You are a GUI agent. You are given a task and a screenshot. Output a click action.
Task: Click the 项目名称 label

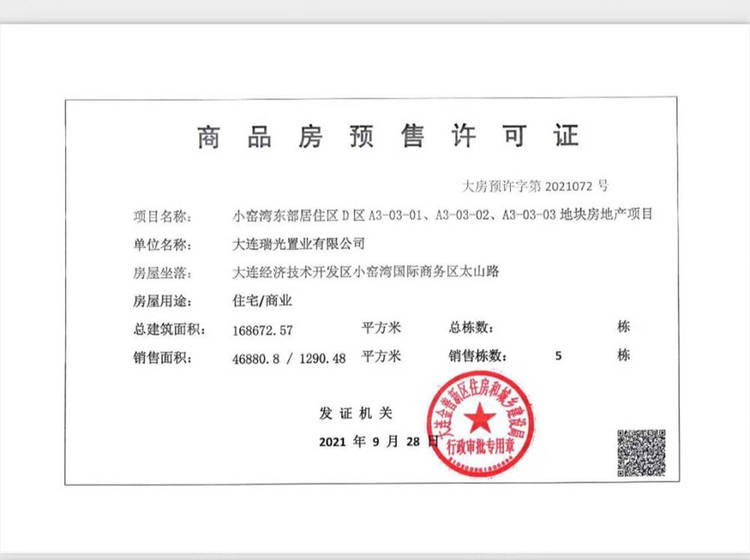click(x=160, y=215)
